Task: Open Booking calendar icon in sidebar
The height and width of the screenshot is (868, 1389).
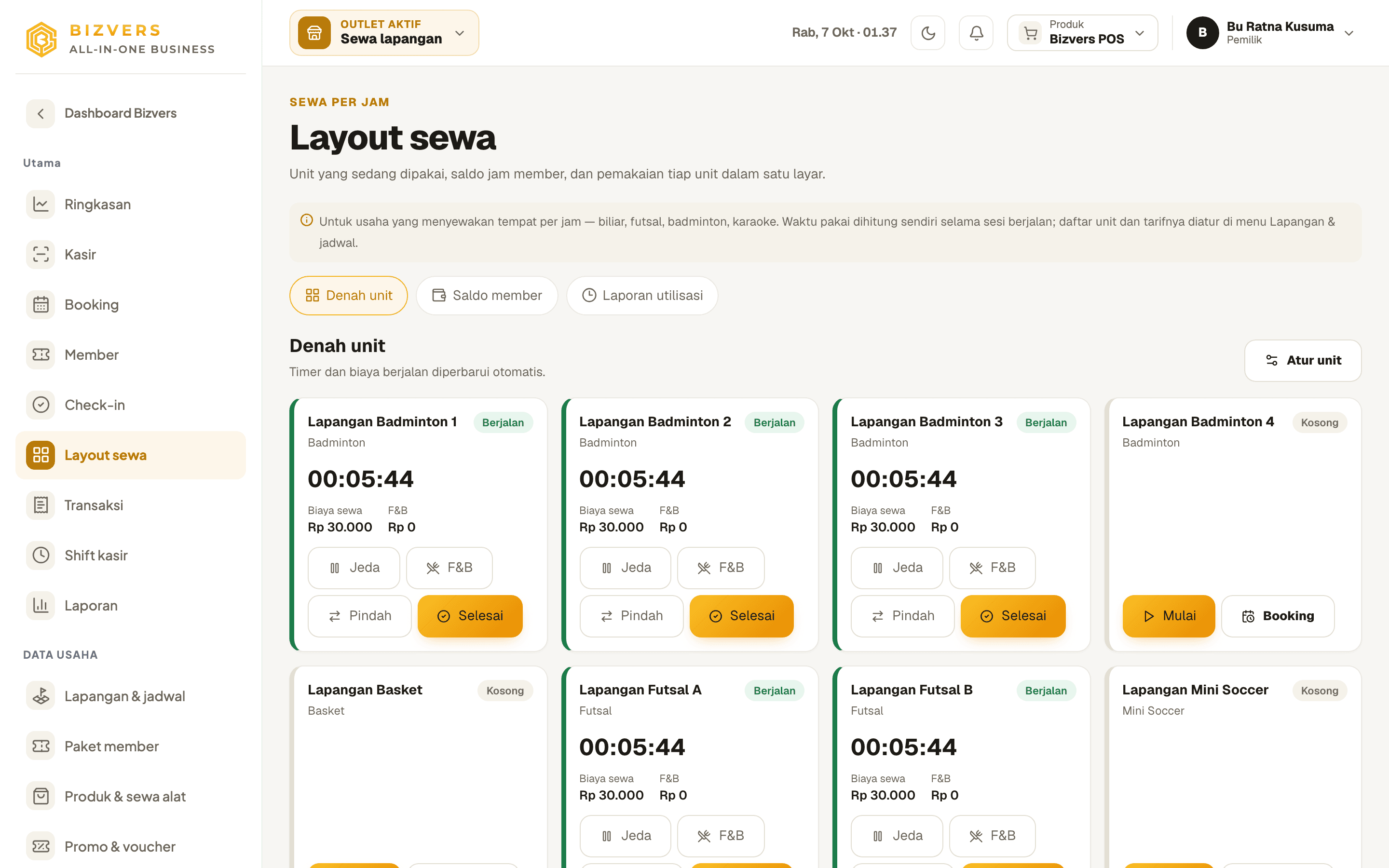Action: [40, 304]
